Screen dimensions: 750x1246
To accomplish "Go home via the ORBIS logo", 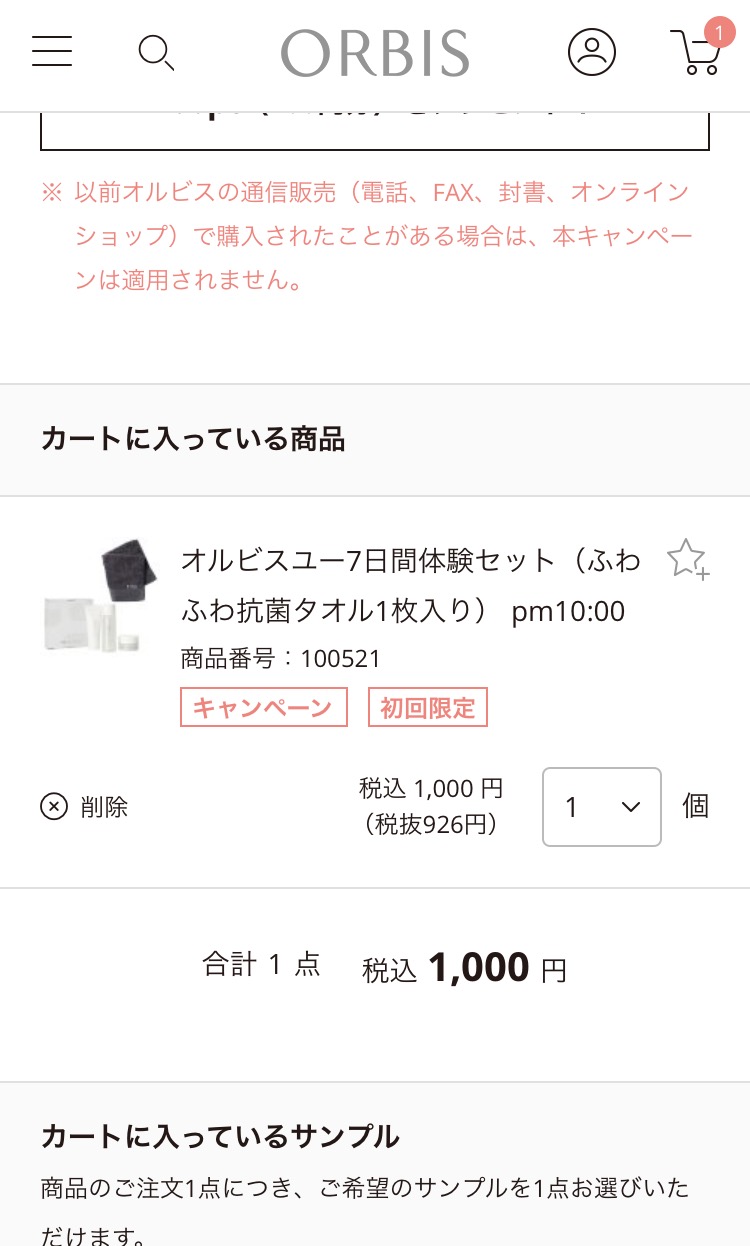I will click(x=375, y=53).
